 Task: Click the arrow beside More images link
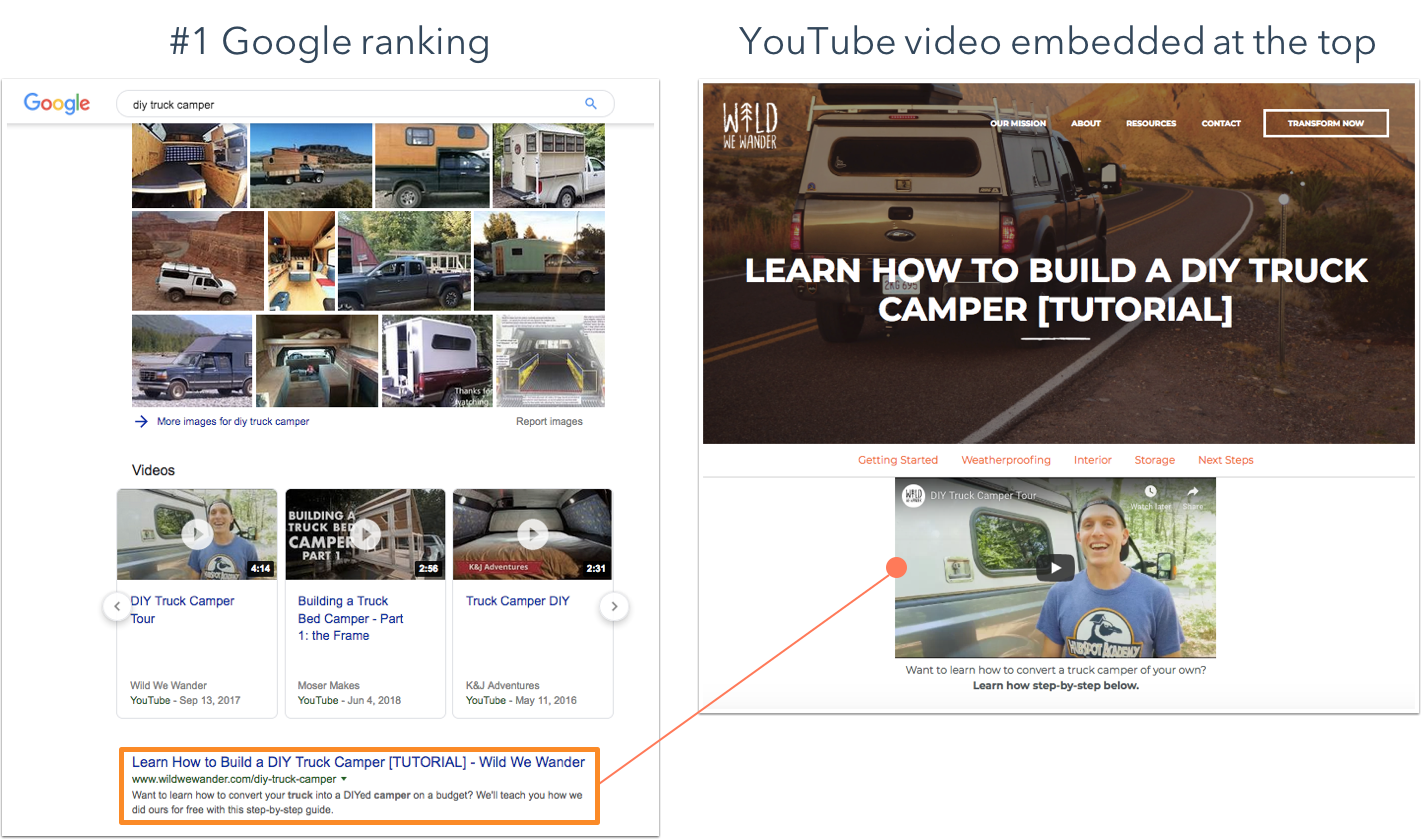[x=141, y=422]
